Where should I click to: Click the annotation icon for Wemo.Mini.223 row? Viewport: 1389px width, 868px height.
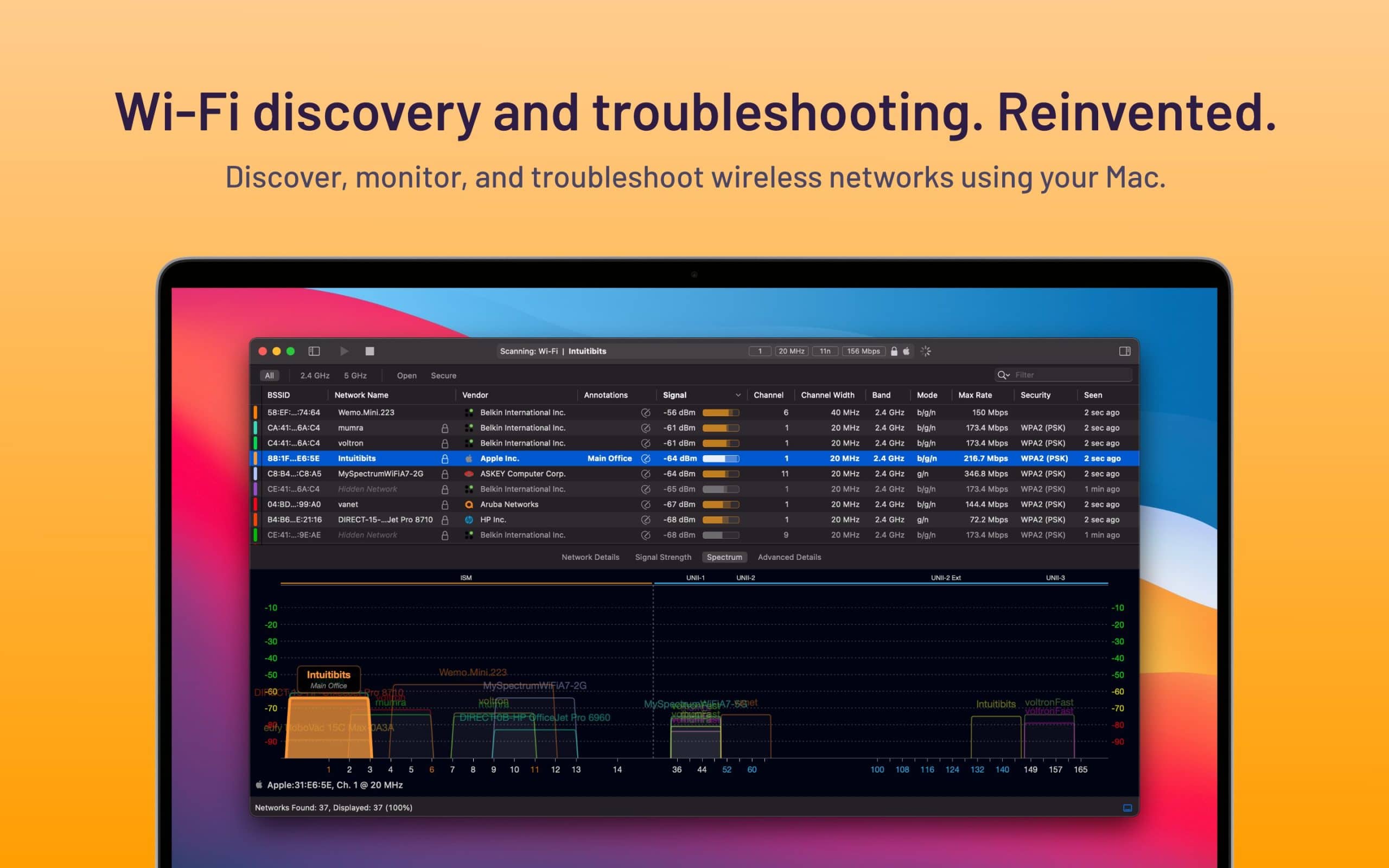(x=647, y=412)
